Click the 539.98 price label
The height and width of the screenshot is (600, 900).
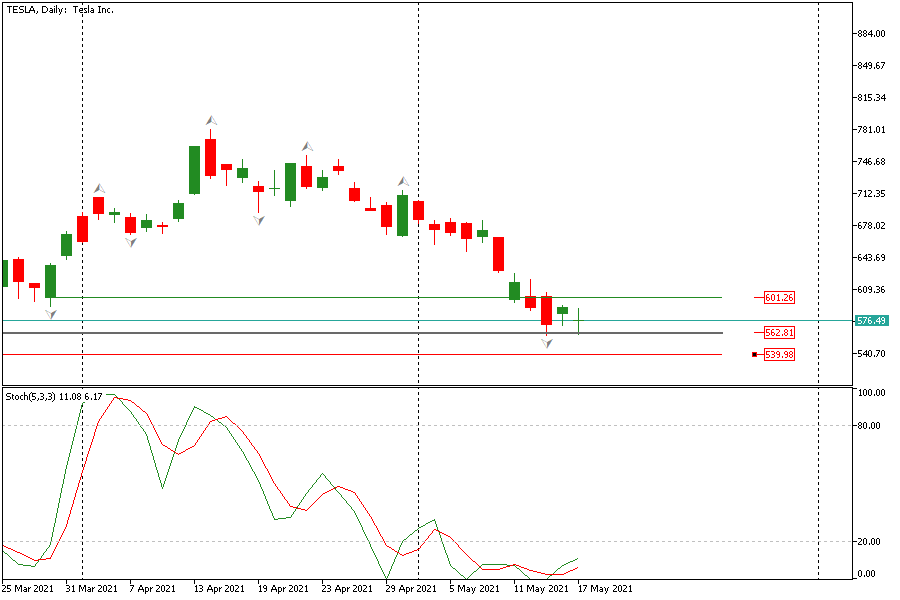tap(779, 355)
